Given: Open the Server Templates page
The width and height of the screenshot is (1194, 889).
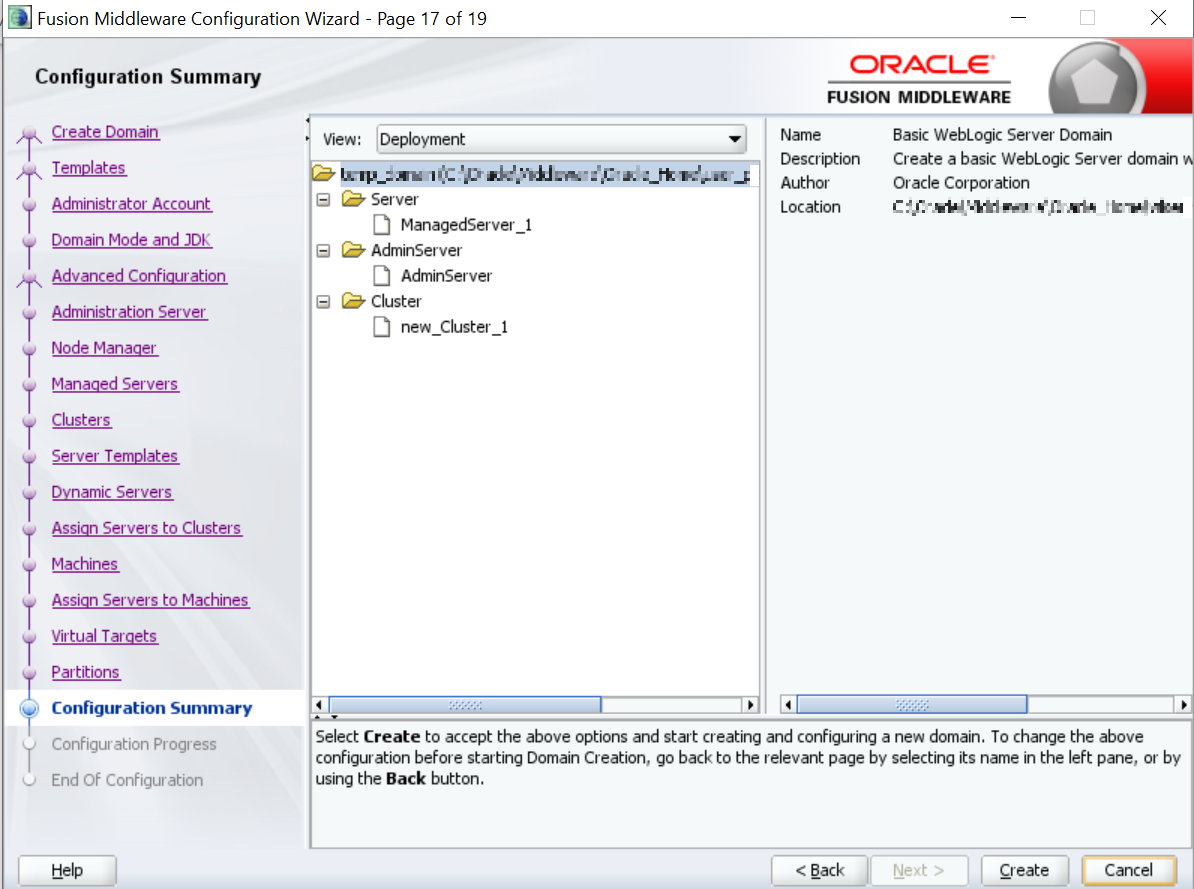Looking at the screenshot, I should tap(114, 456).
